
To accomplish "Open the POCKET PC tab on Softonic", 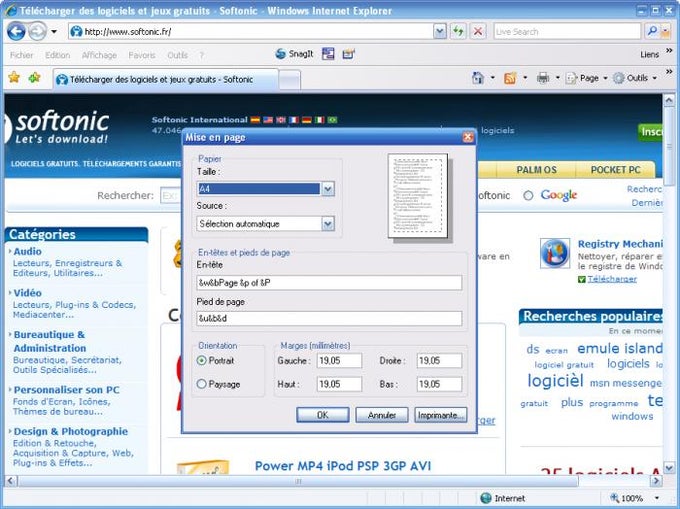I will click(x=615, y=170).
